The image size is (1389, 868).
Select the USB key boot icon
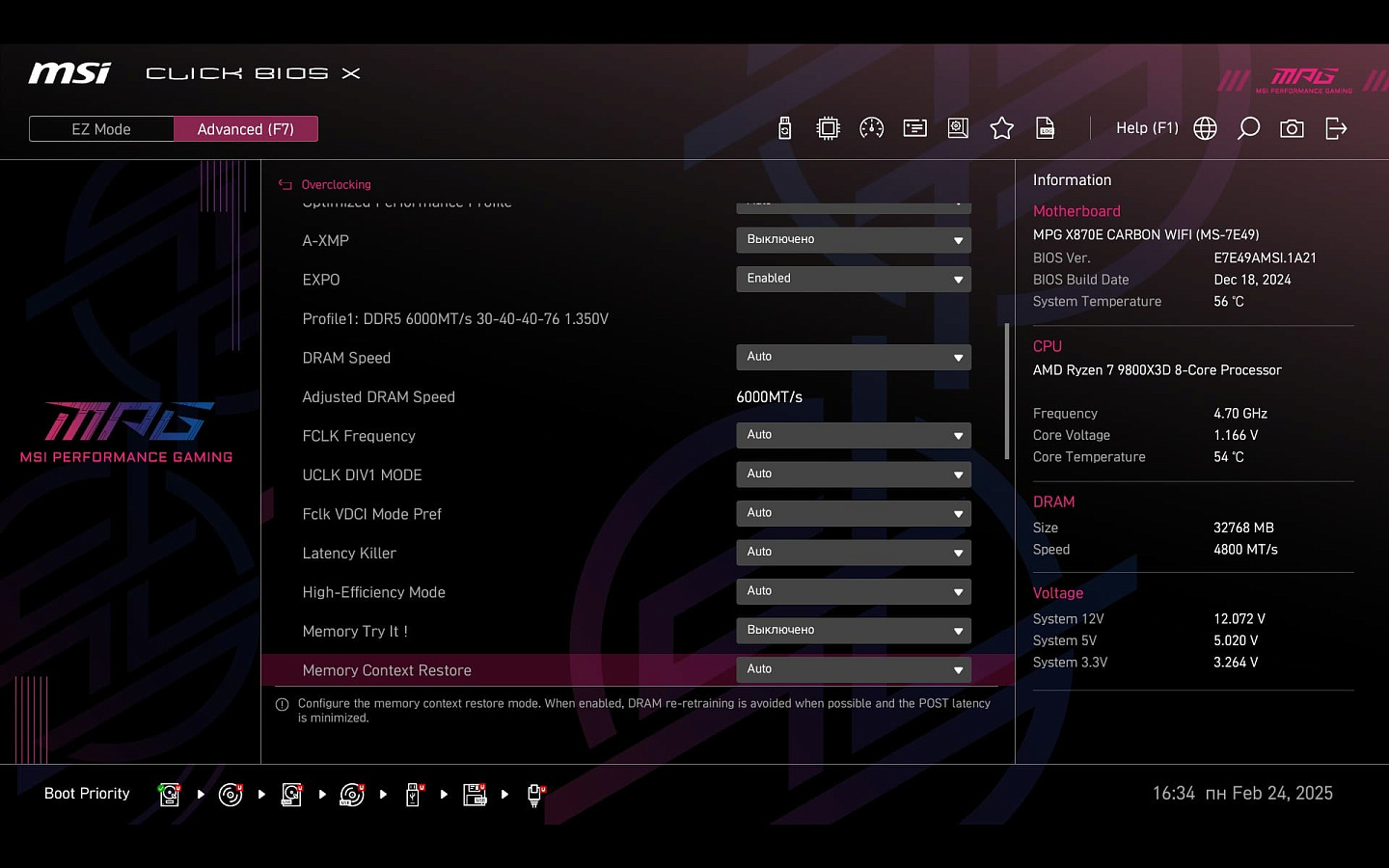[414, 795]
